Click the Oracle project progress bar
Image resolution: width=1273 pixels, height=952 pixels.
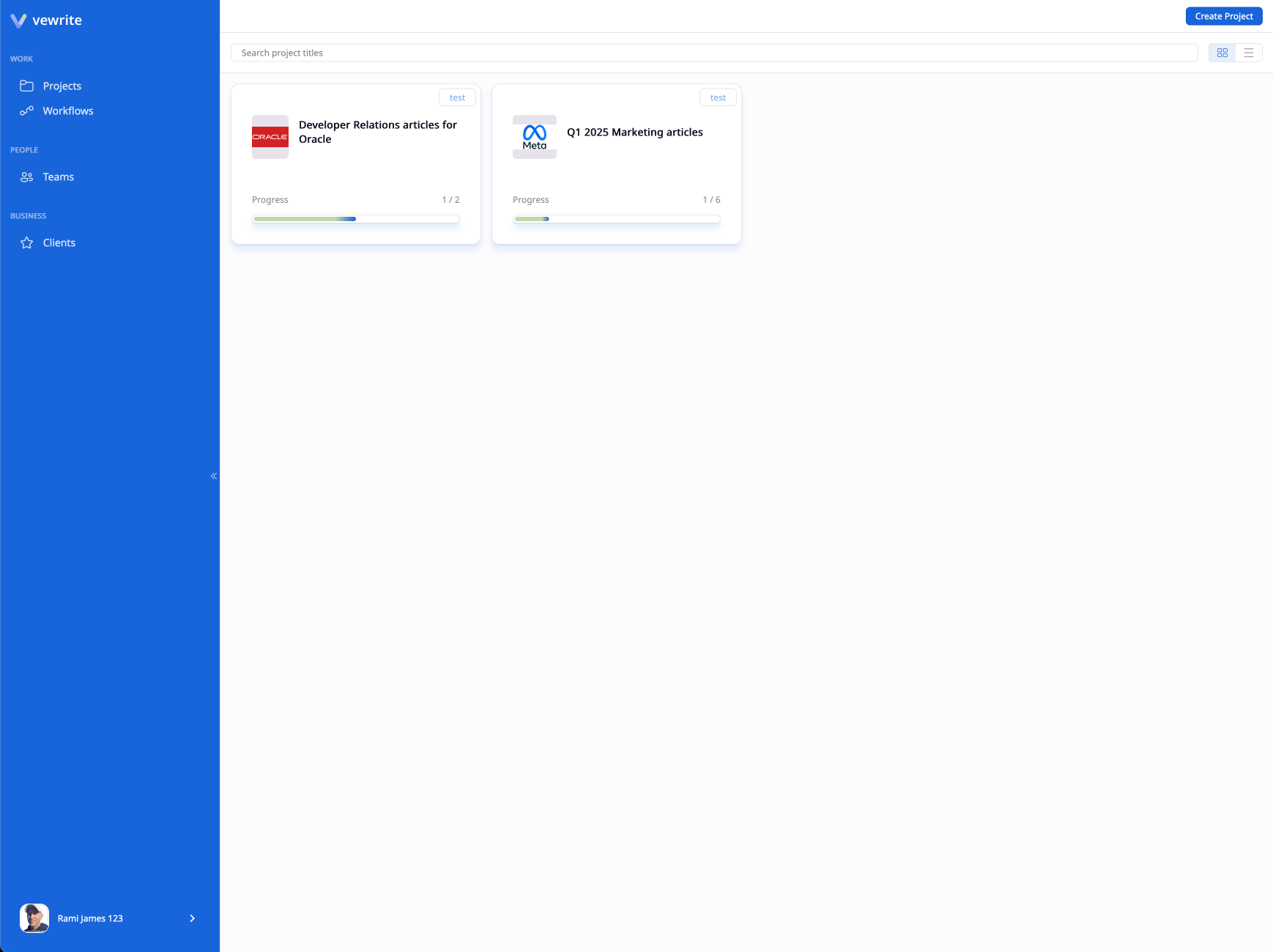[x=356, y=219]
